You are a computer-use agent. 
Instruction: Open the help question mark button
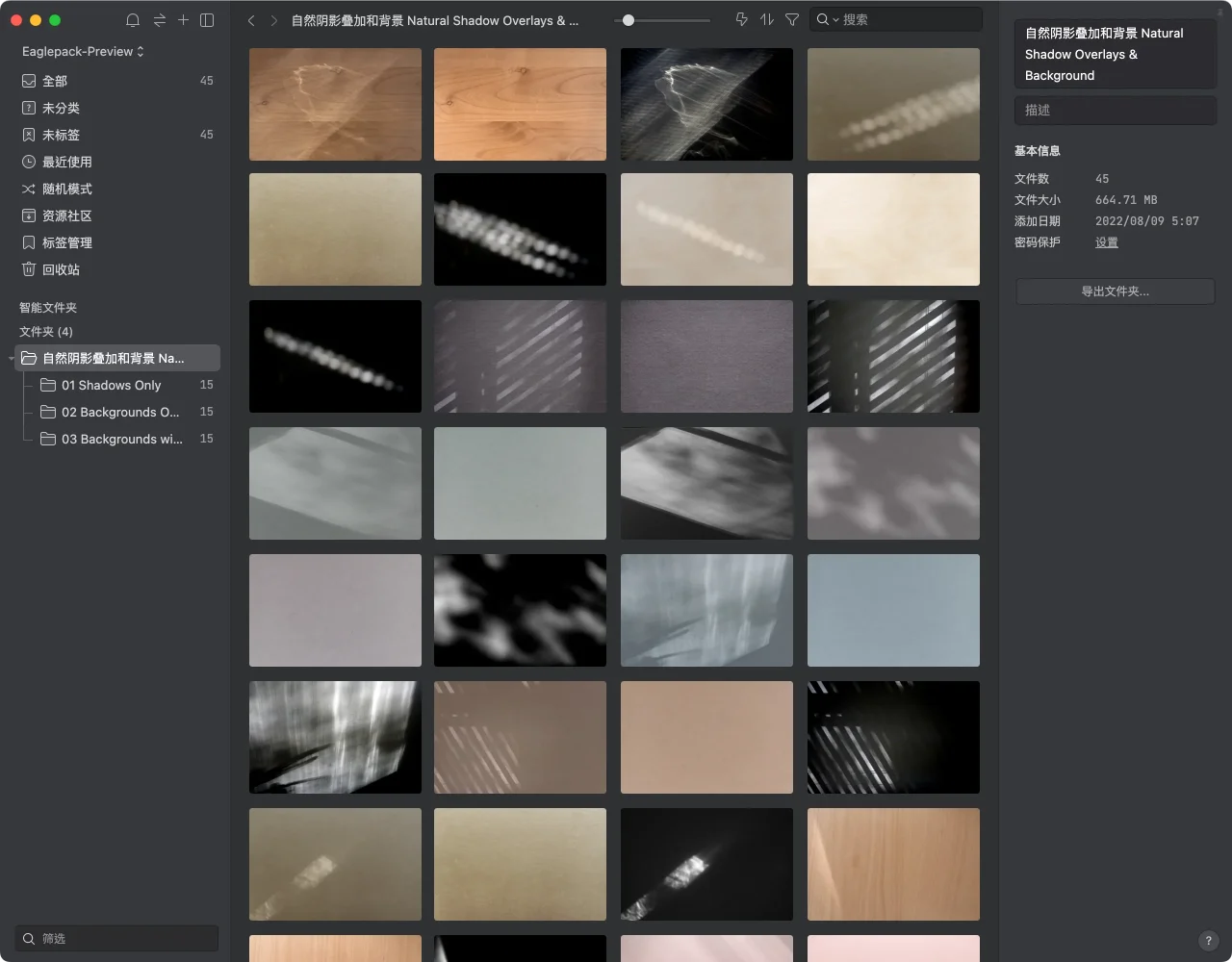1209,941
